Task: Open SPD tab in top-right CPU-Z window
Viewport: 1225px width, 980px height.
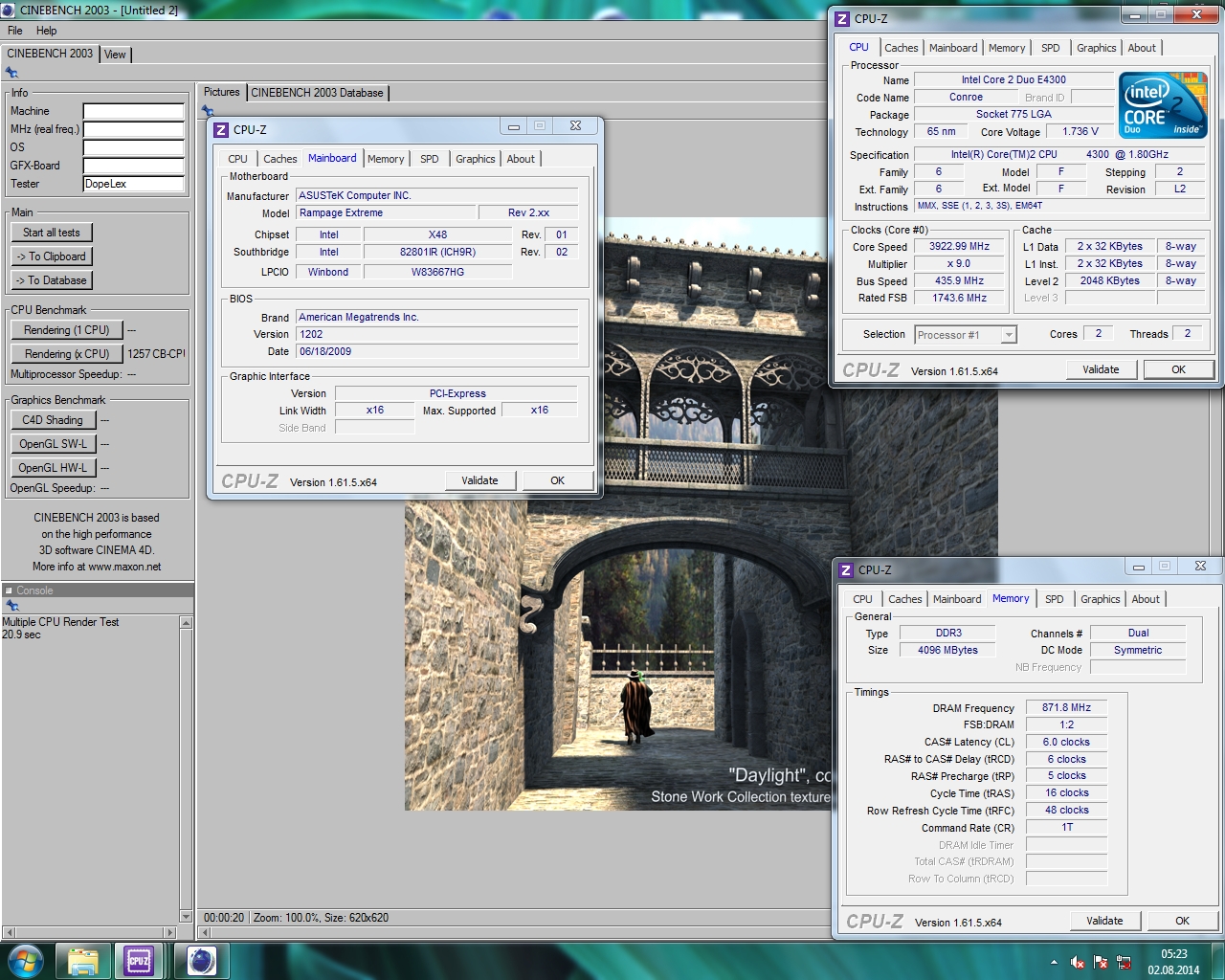Action: point(1050,48)
